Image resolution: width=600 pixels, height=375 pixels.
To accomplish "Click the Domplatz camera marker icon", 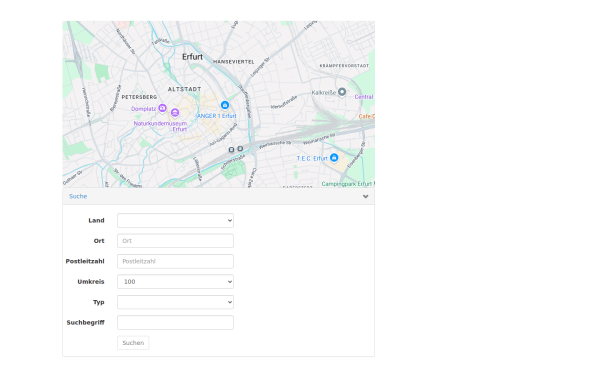I will tap(163, 108).
